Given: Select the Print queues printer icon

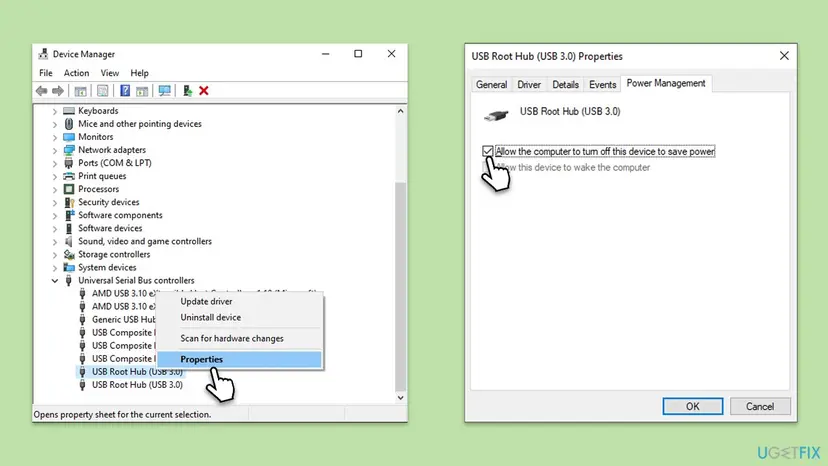Looking at the screenshot, I should [x=69, y=176].
